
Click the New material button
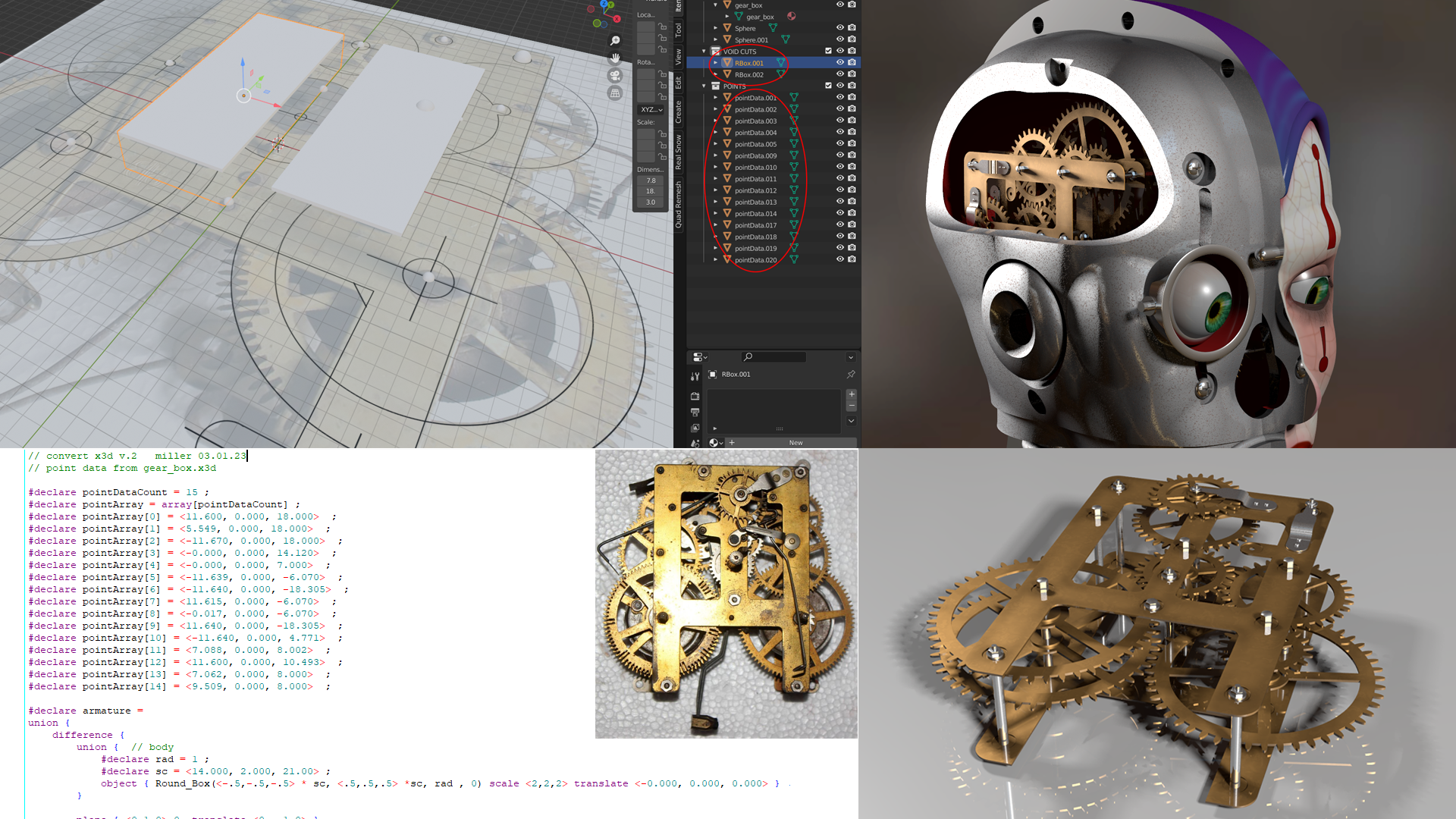795,443
